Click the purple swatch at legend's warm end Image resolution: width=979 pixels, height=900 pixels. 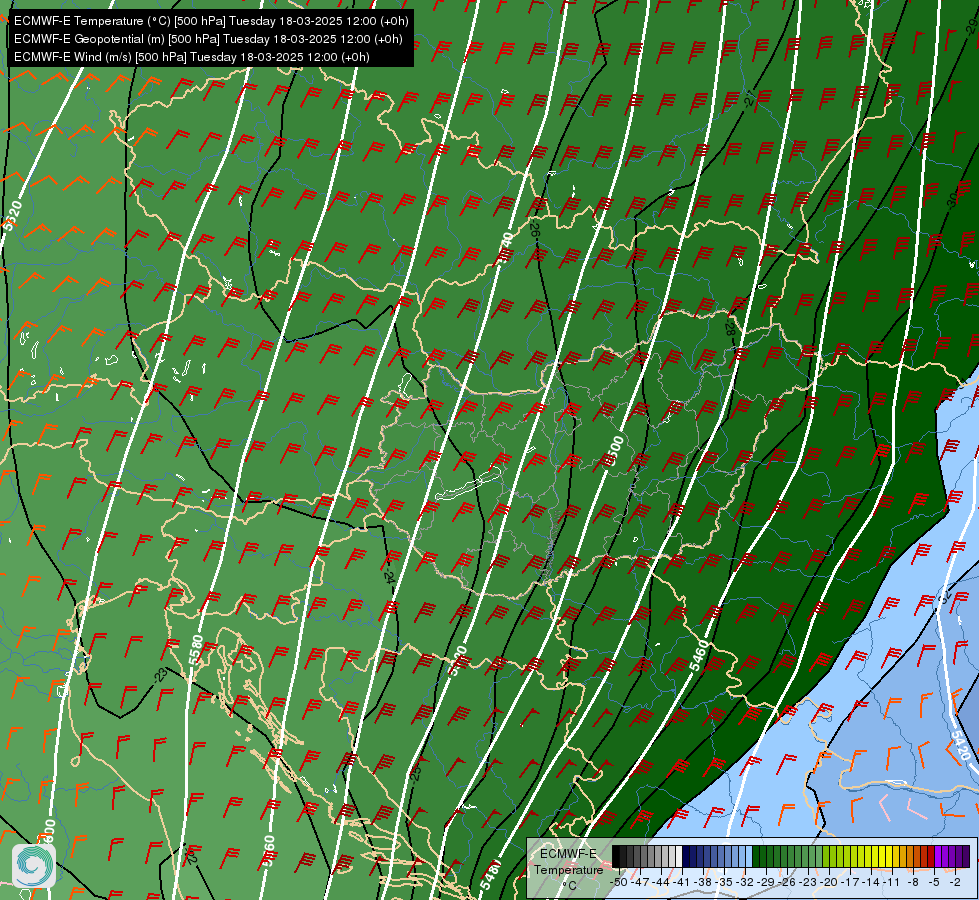[x=965, y=857]
